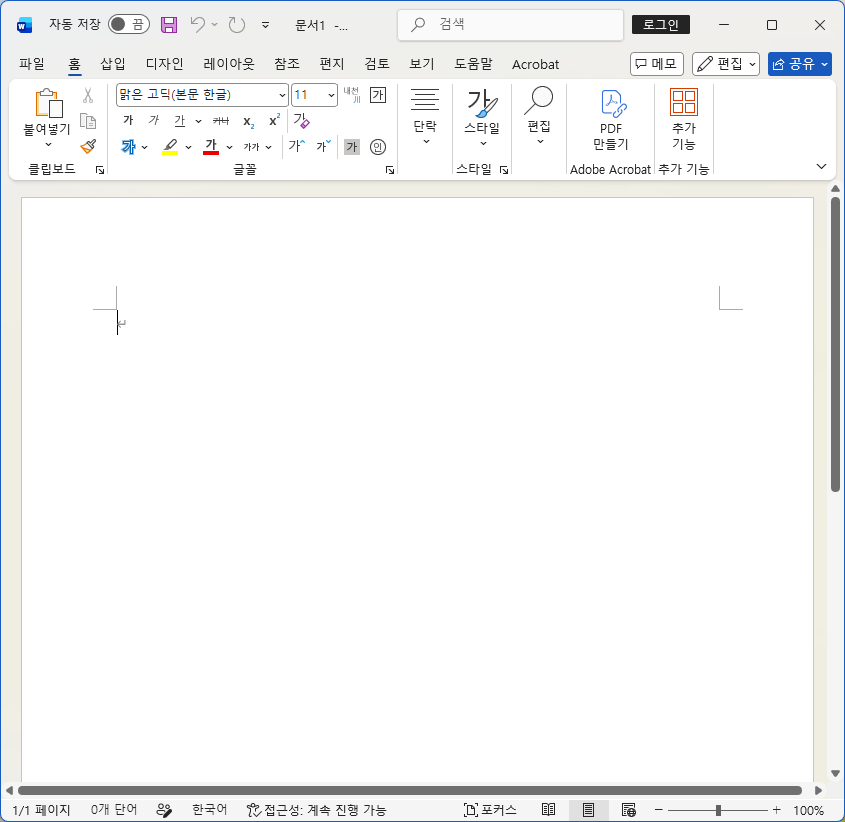Expand highlight color options arrow
845x822 pixels.
(188, 147)
